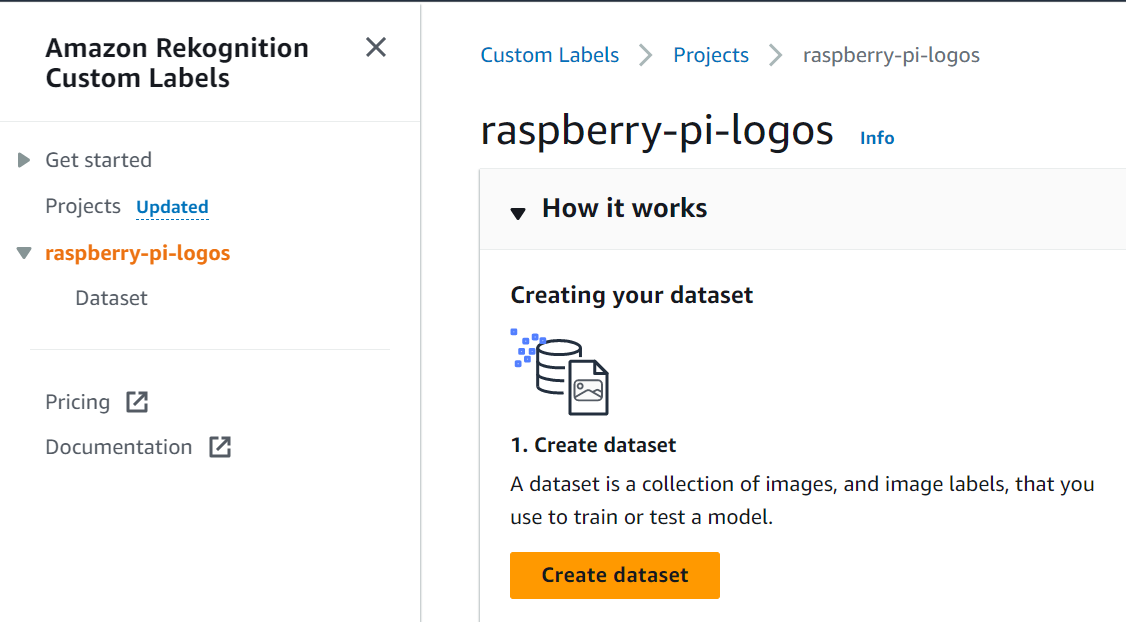Navigate to Custom Labels breadcrumb
The width and height of the screenshot is (1126, 622).
[x=549, y=55]
